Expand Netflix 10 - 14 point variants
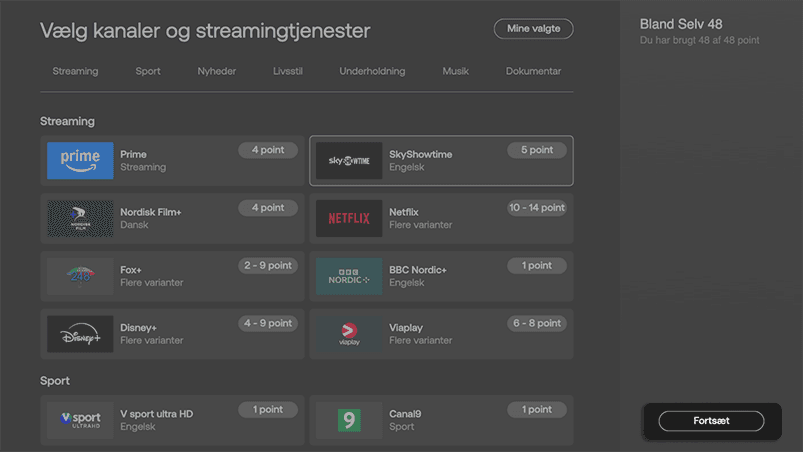The image size is (803, 452). [537, 208]
